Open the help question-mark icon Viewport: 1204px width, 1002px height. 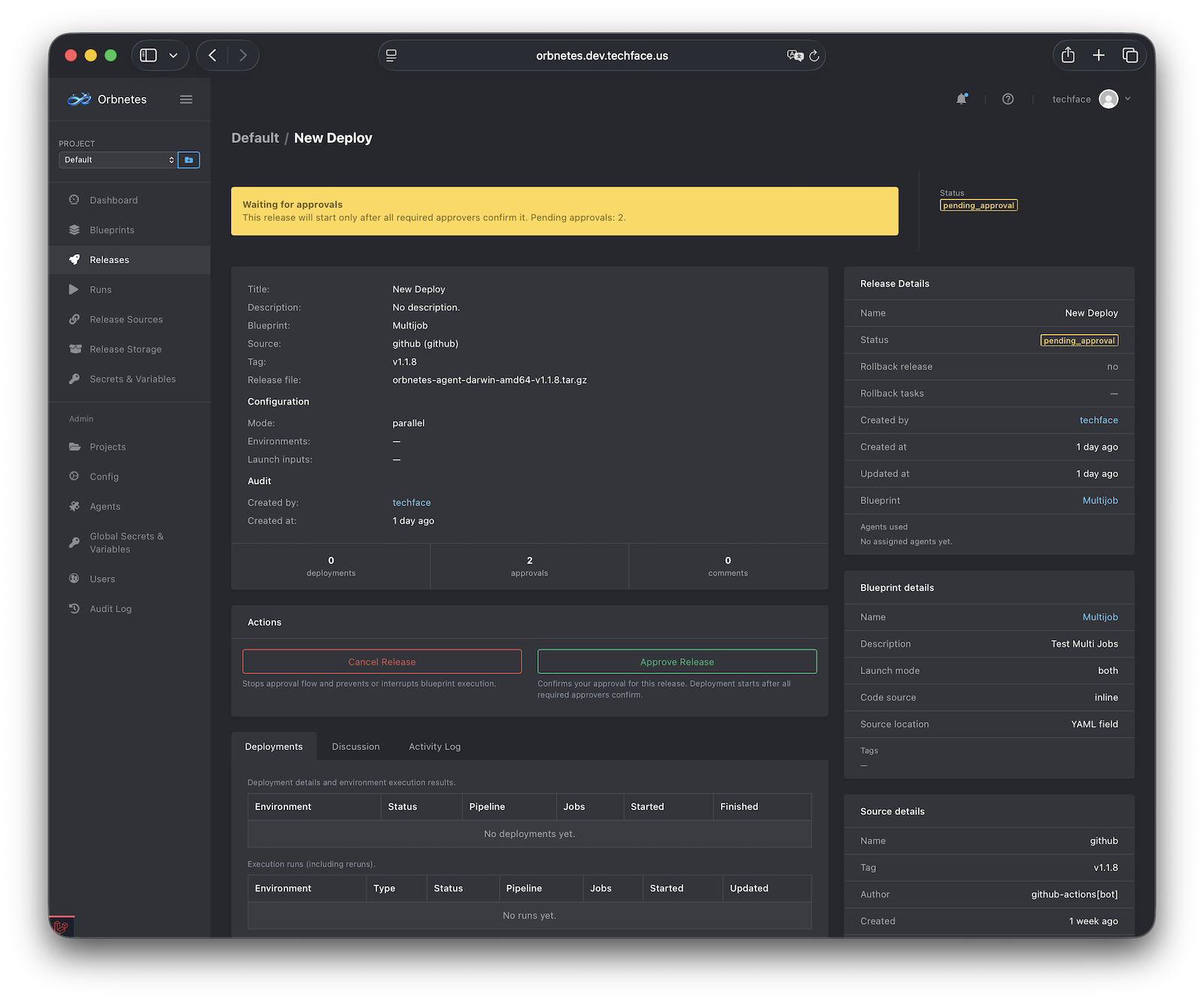pyautogui.click(x=1008, y=99)
